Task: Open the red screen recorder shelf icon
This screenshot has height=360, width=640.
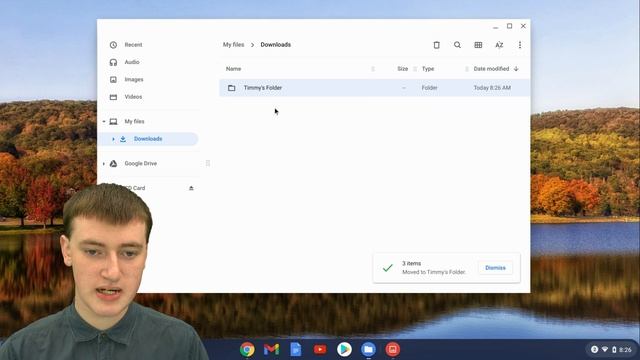Action: point(393,349)
